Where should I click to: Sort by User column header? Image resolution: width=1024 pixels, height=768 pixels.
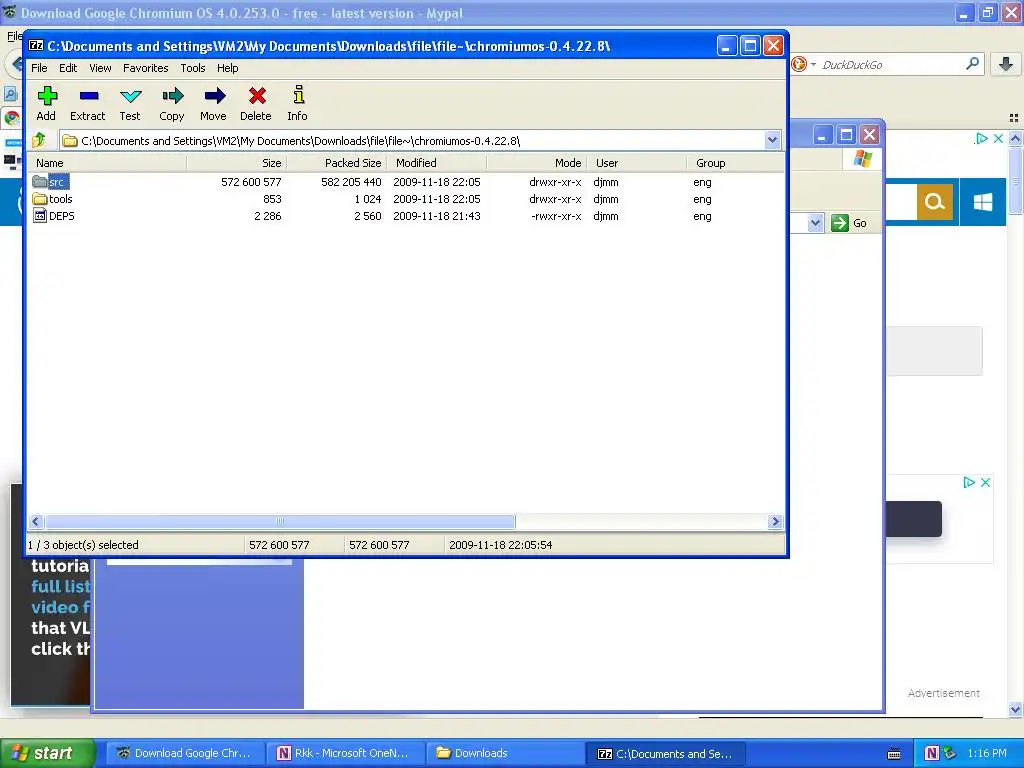[x=636, y=163]
